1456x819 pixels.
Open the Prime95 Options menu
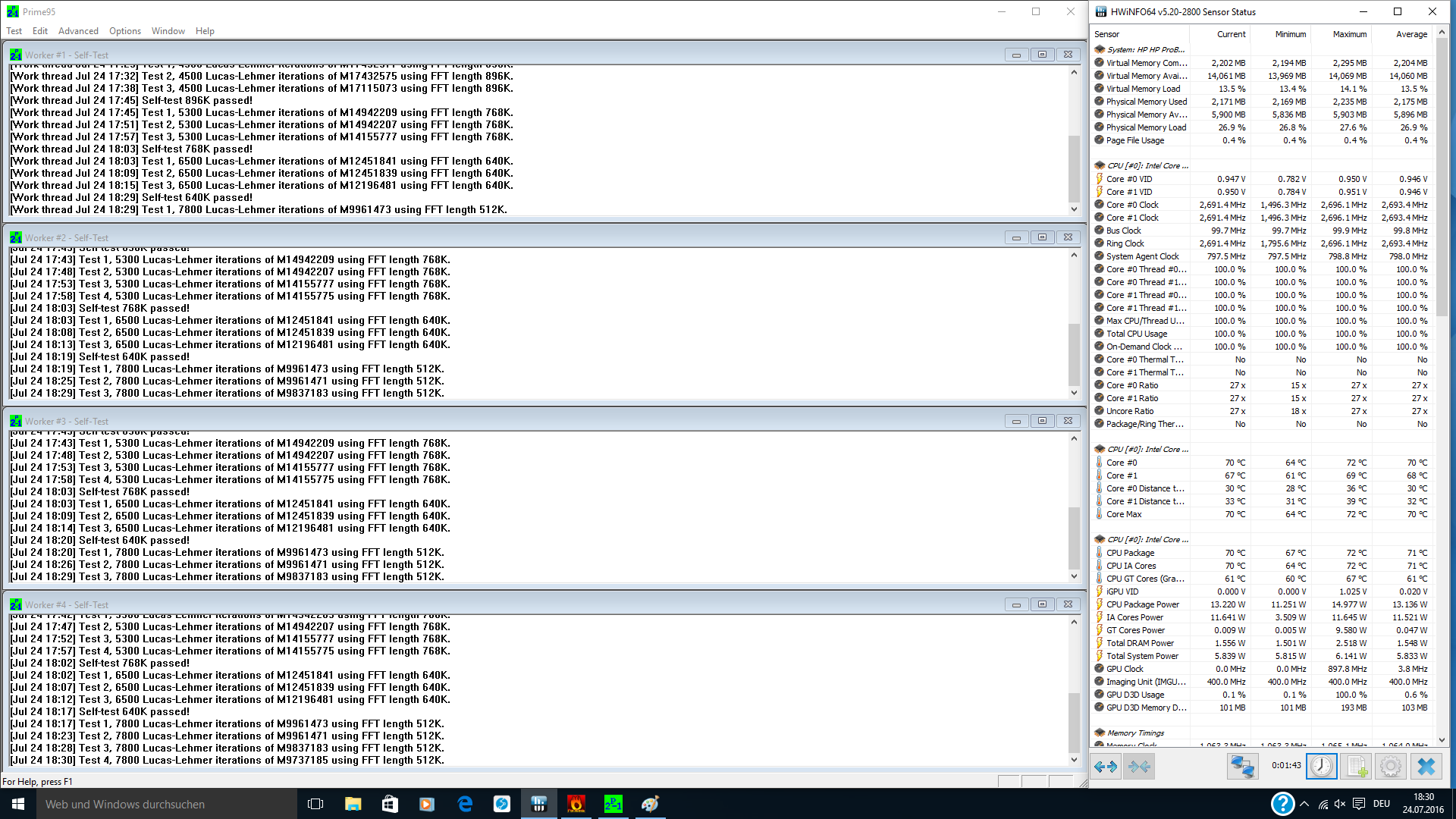(x=125, y=31)
